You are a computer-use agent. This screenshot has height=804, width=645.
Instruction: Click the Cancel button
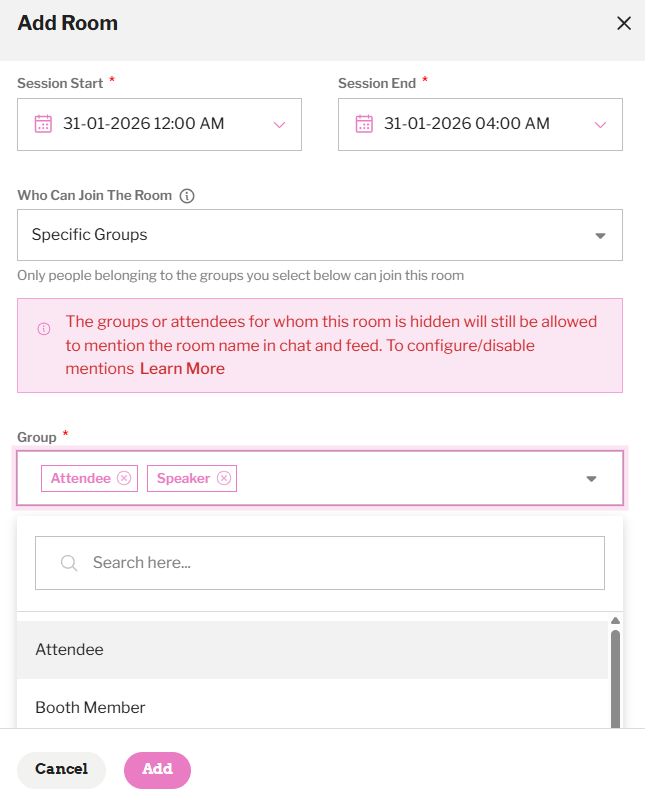click(62, 770)
